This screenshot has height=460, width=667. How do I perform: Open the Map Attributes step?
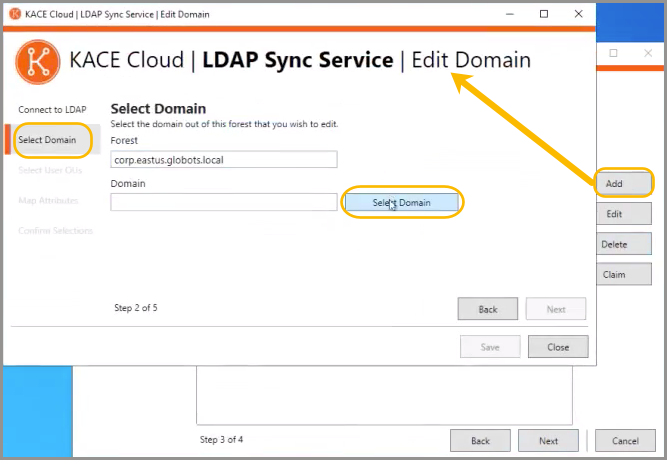(x=48, y=201)
